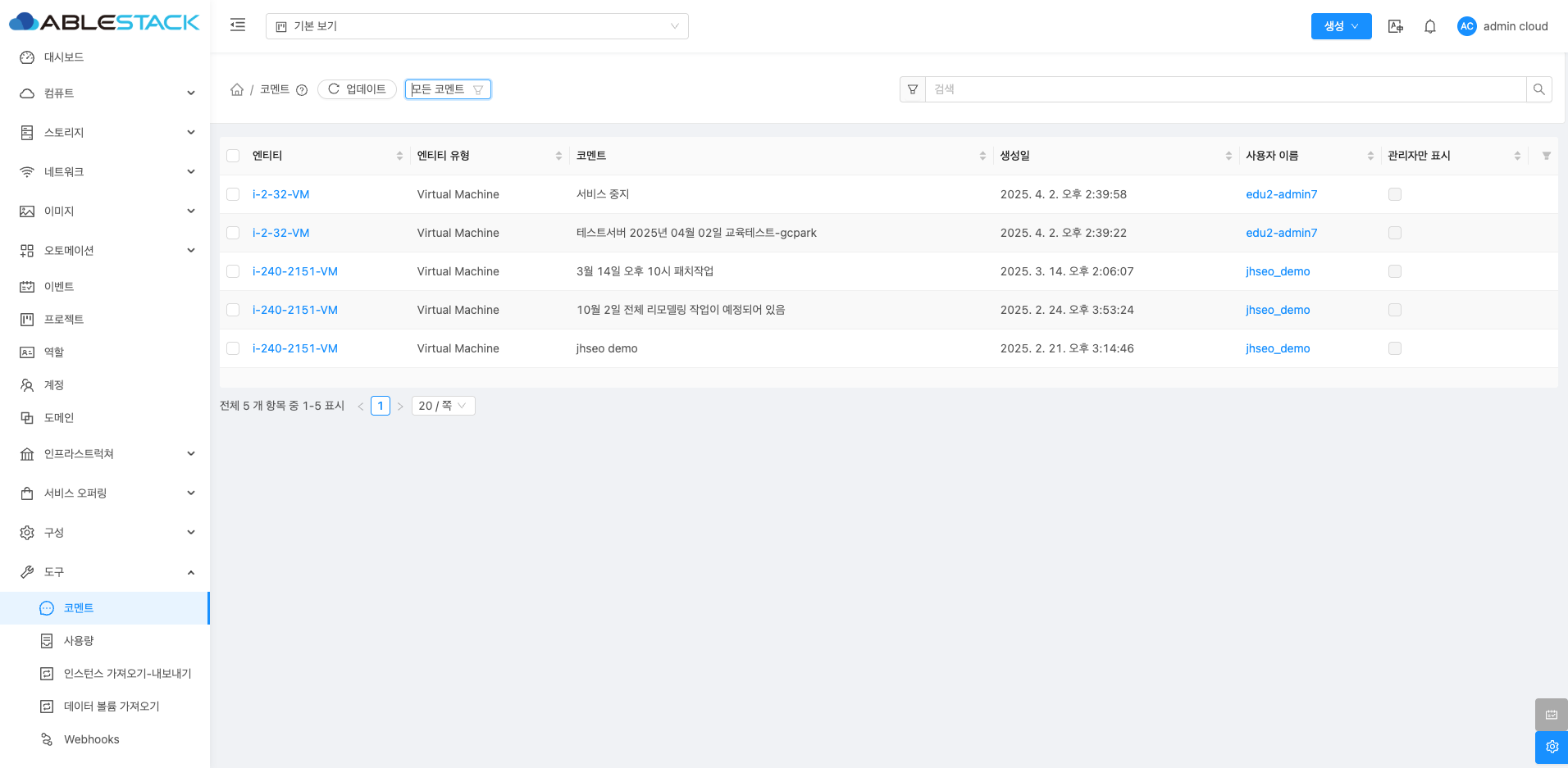Open the add image icon in header
The width and height of the screenshot is (1568, 768).
pos(1395,26)
